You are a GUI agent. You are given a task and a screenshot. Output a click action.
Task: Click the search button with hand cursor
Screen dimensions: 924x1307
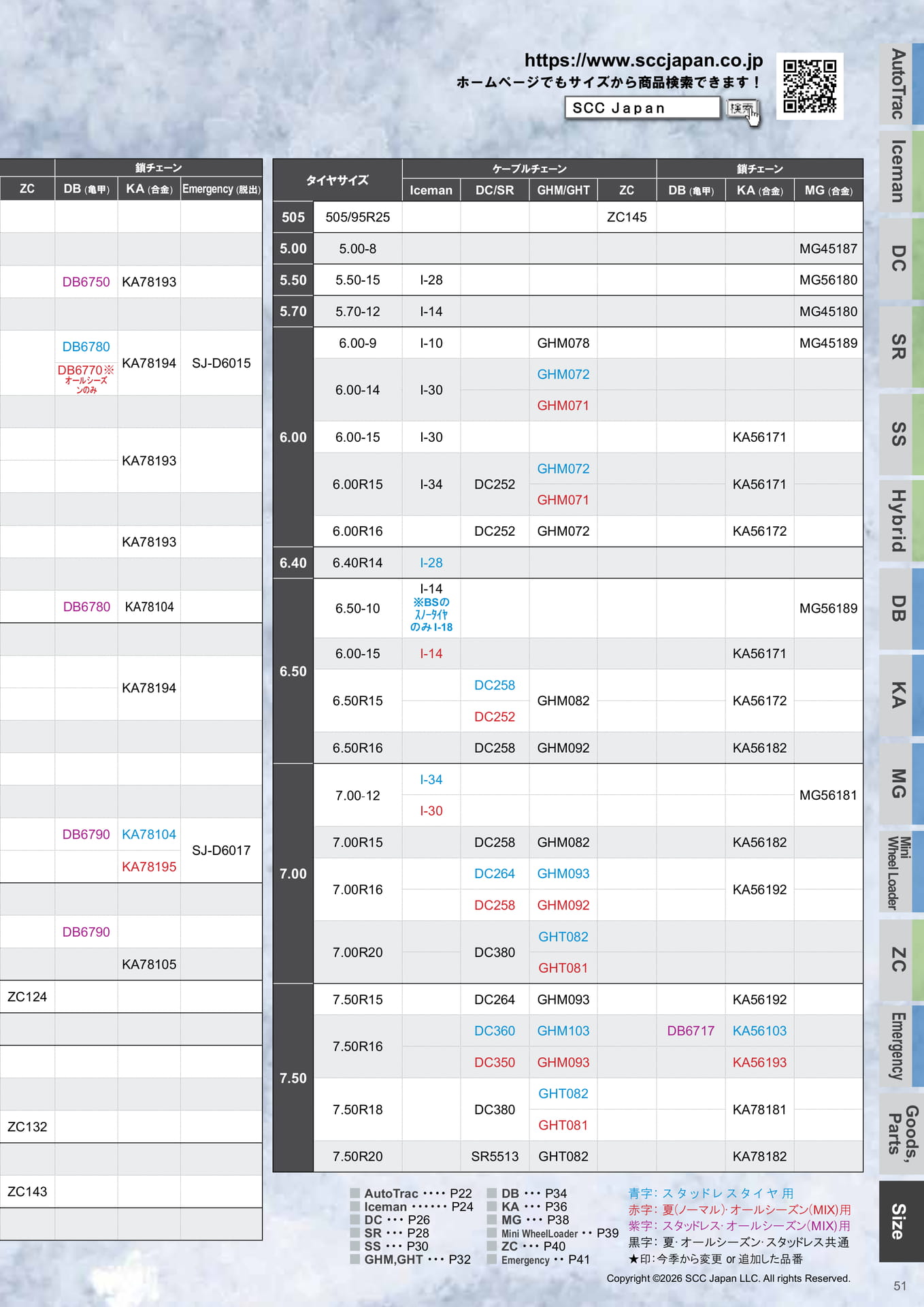click(x=742, y=109)
